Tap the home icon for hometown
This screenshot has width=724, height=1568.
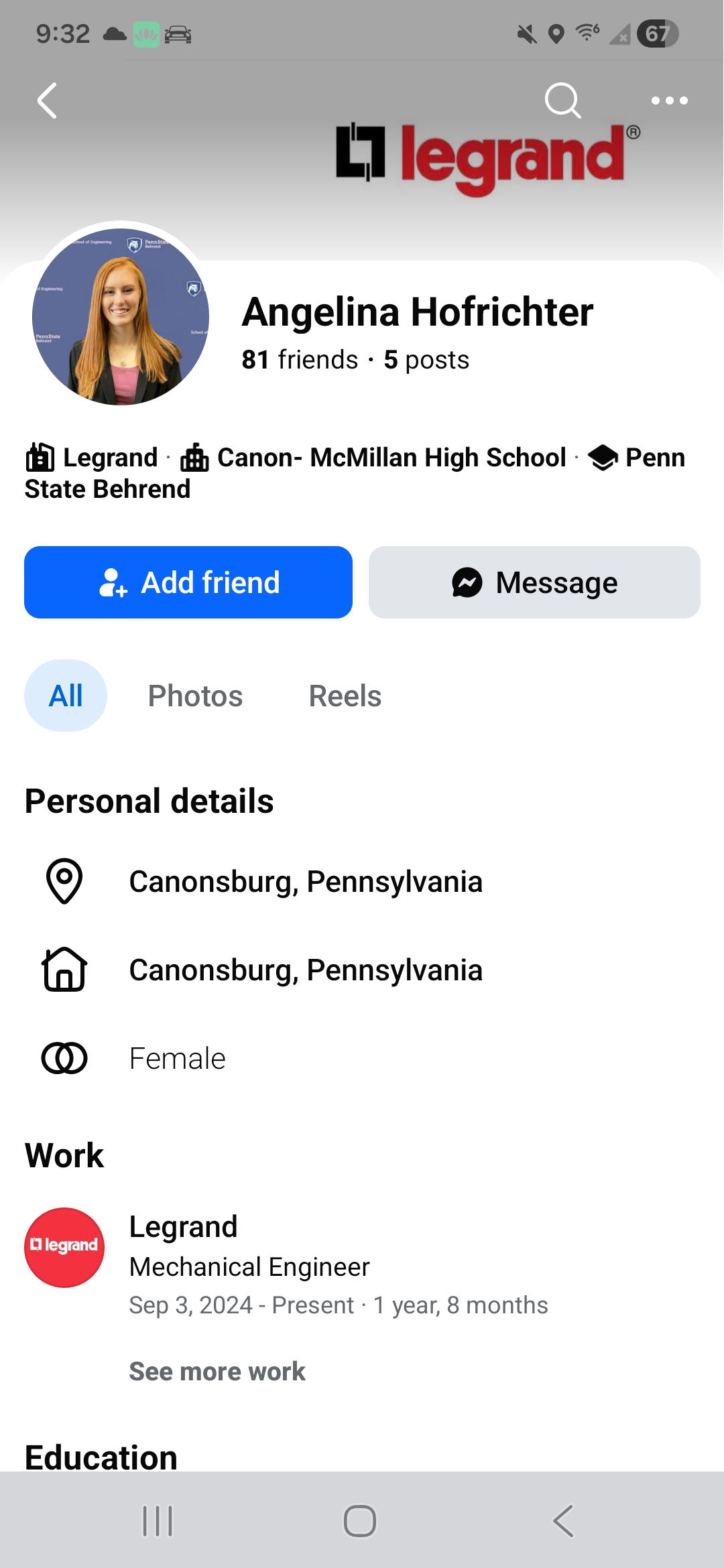point(64,970)
